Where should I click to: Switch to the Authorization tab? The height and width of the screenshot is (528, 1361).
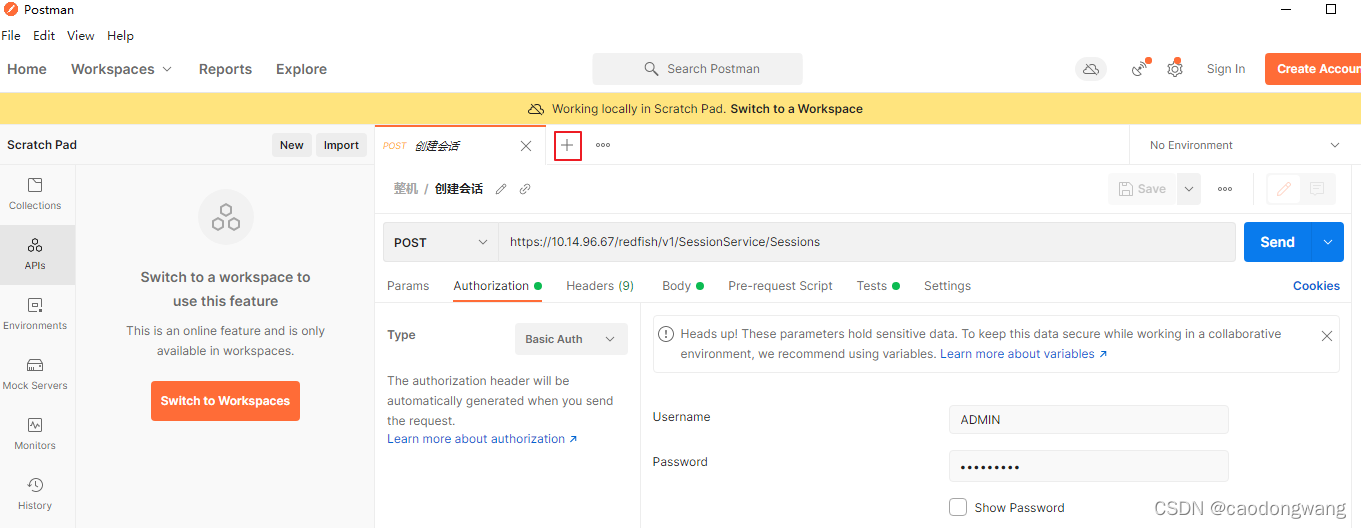[x=497, y=285]
